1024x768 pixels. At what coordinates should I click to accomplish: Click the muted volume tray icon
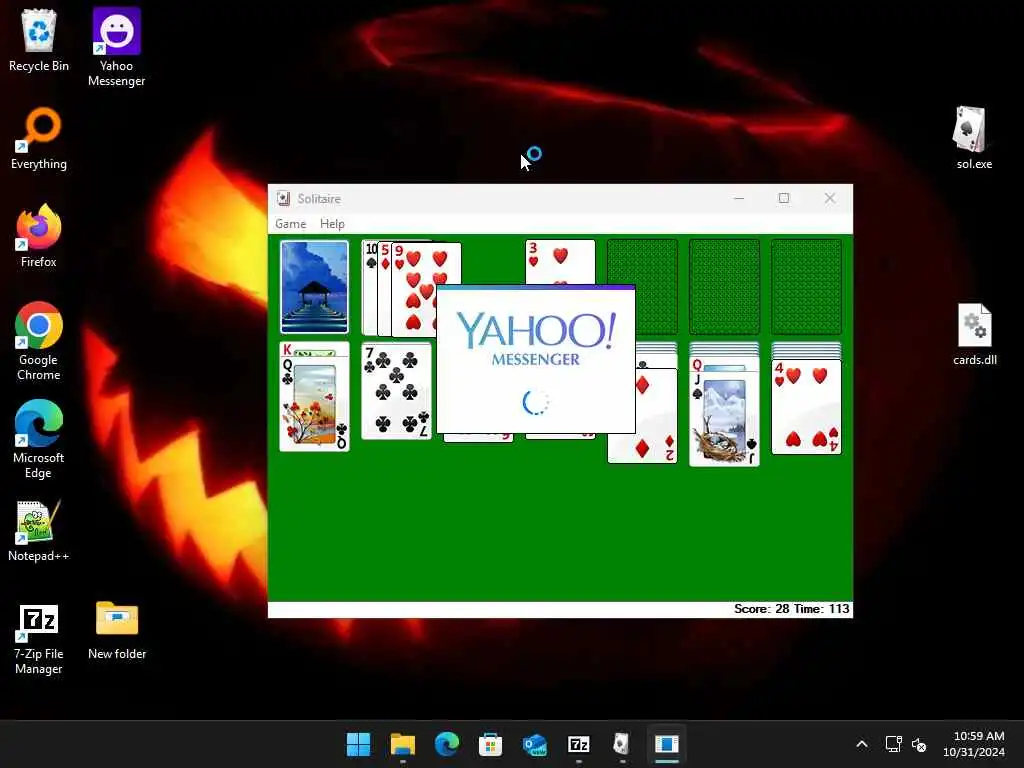[x=919, y=744]
